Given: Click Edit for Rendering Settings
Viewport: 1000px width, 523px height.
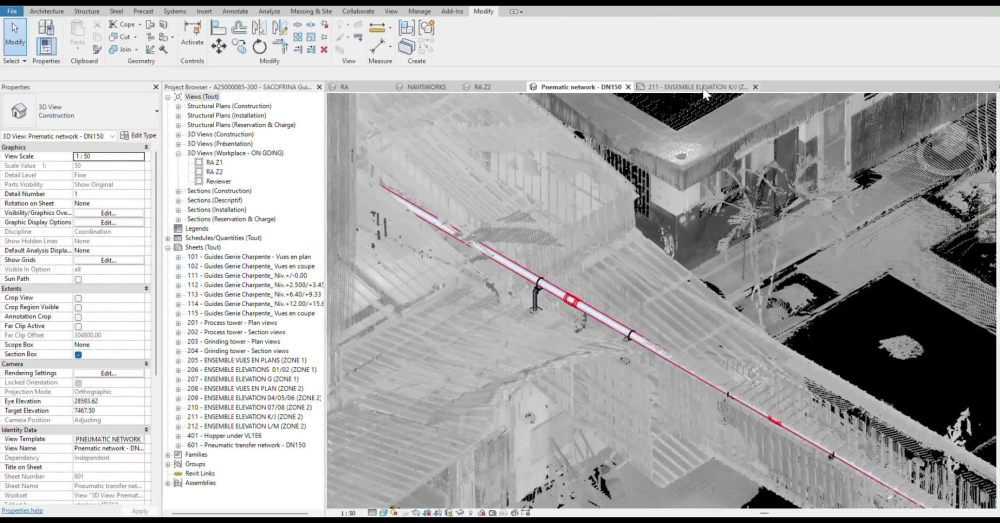Looking at the screenshot, I should pos(108,373).
